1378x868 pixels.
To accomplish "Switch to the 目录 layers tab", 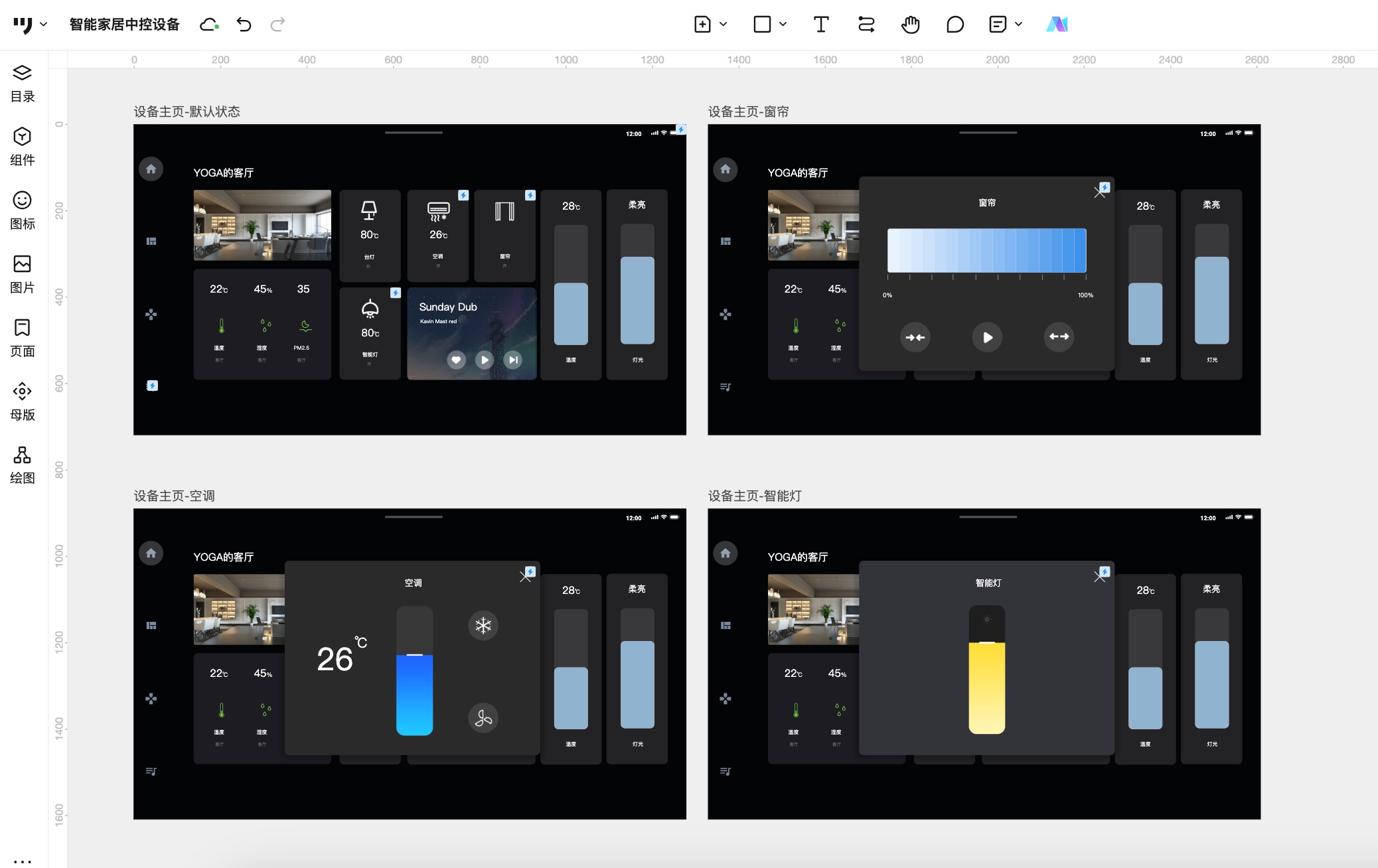I will (22, 82).
